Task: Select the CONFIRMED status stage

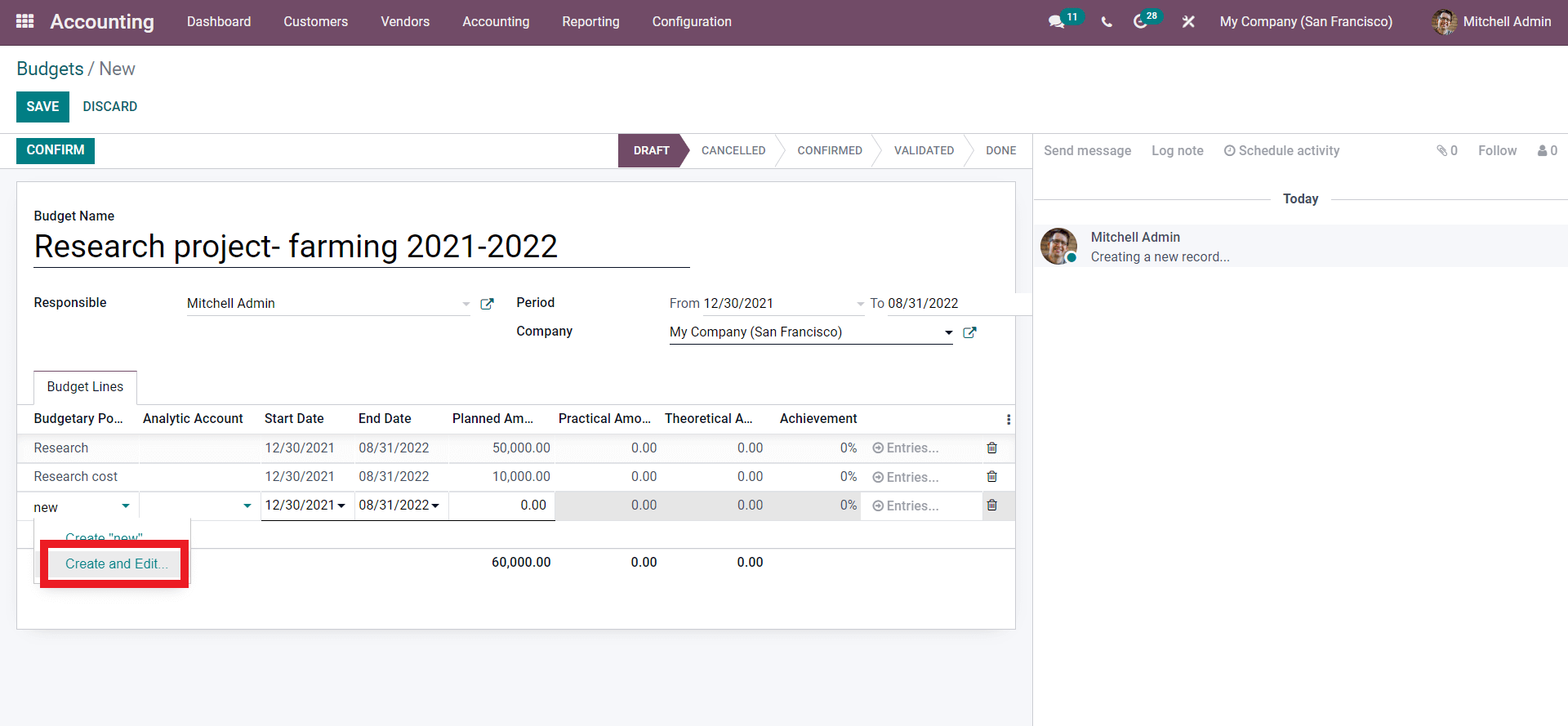Action: [830, 150]
